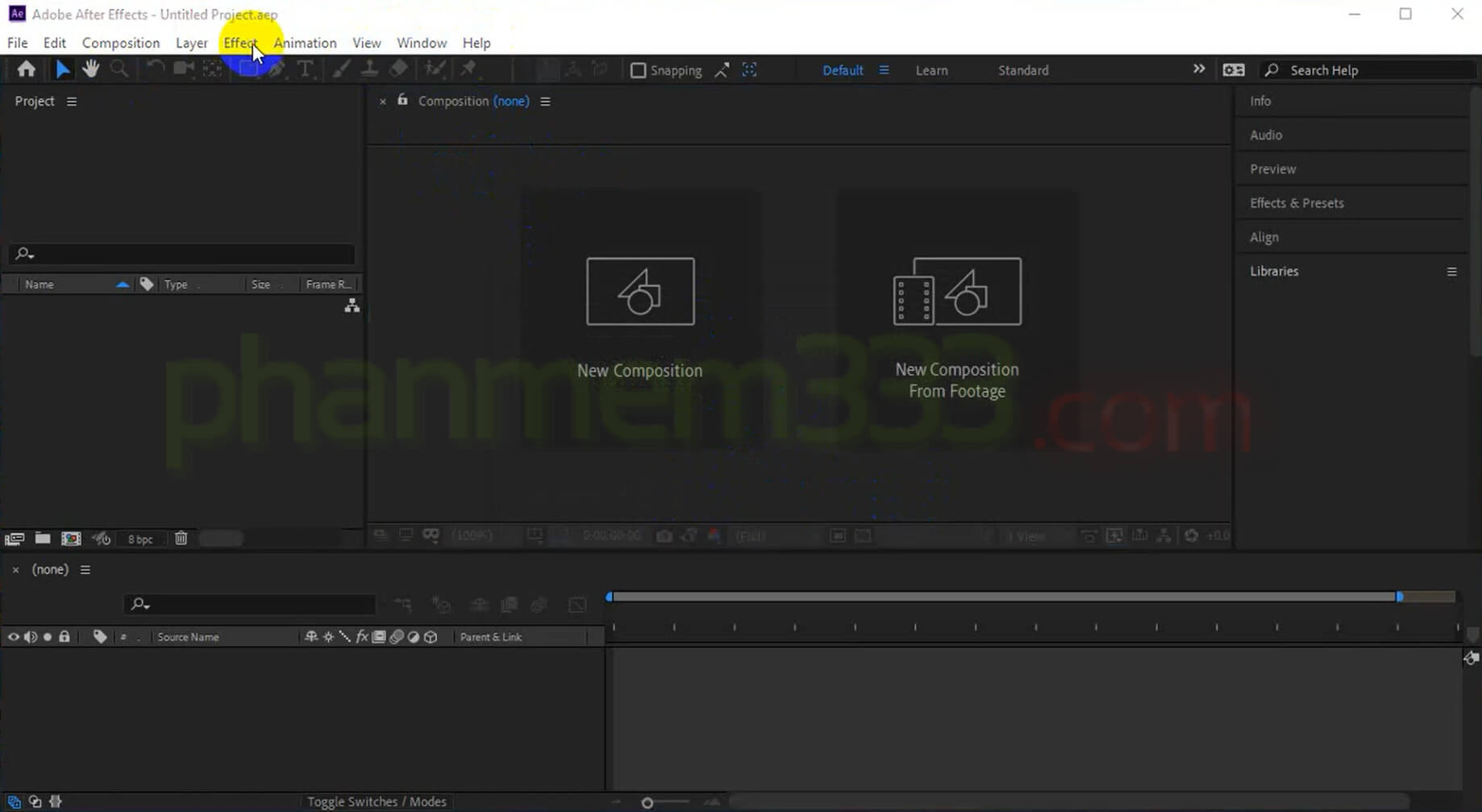Click the Interpret Footage icon
Image resolution: width=1482 pixels, height=812 pixels.
coord(15,539)
